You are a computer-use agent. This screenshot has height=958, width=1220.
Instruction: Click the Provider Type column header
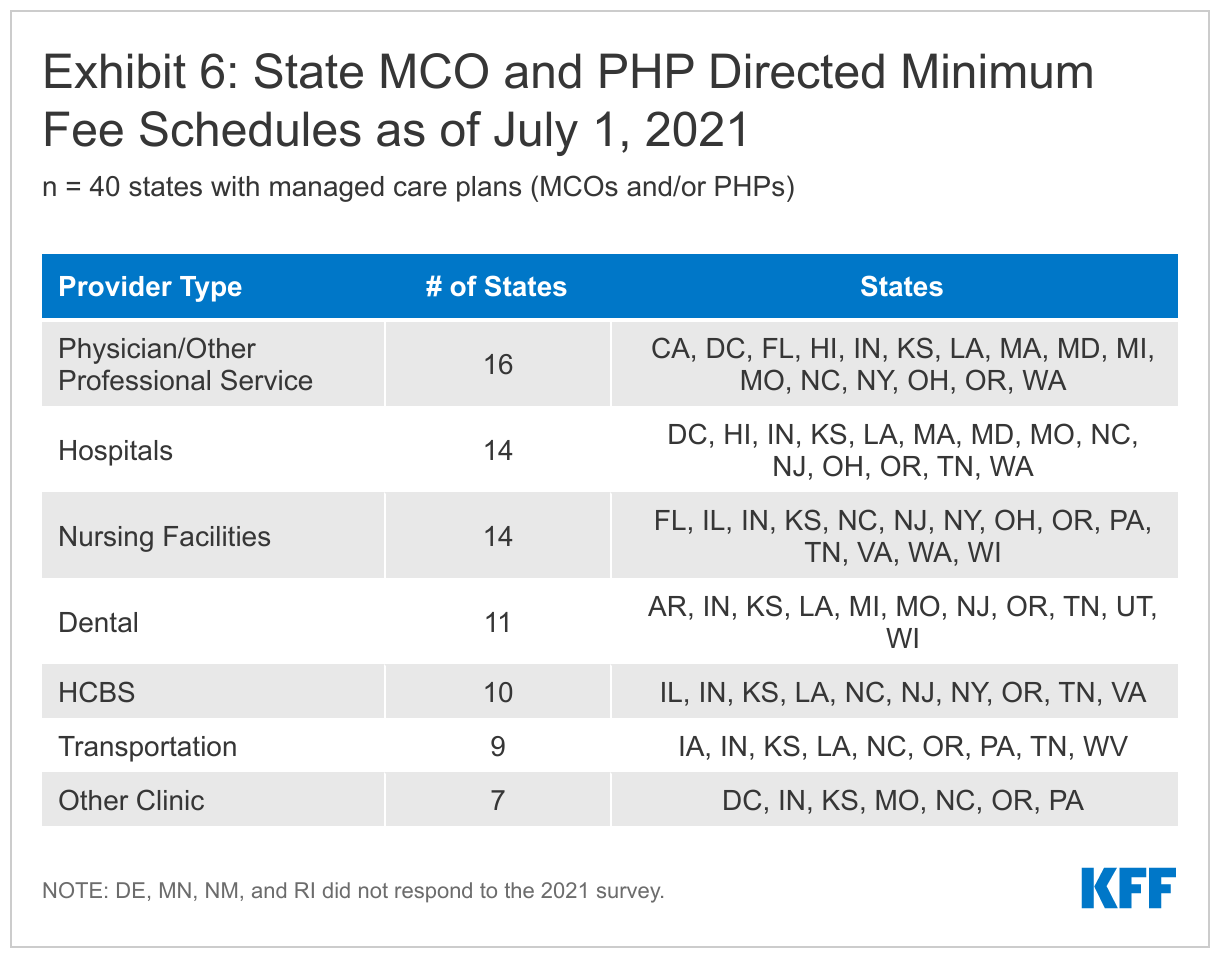tap(150, 287)
